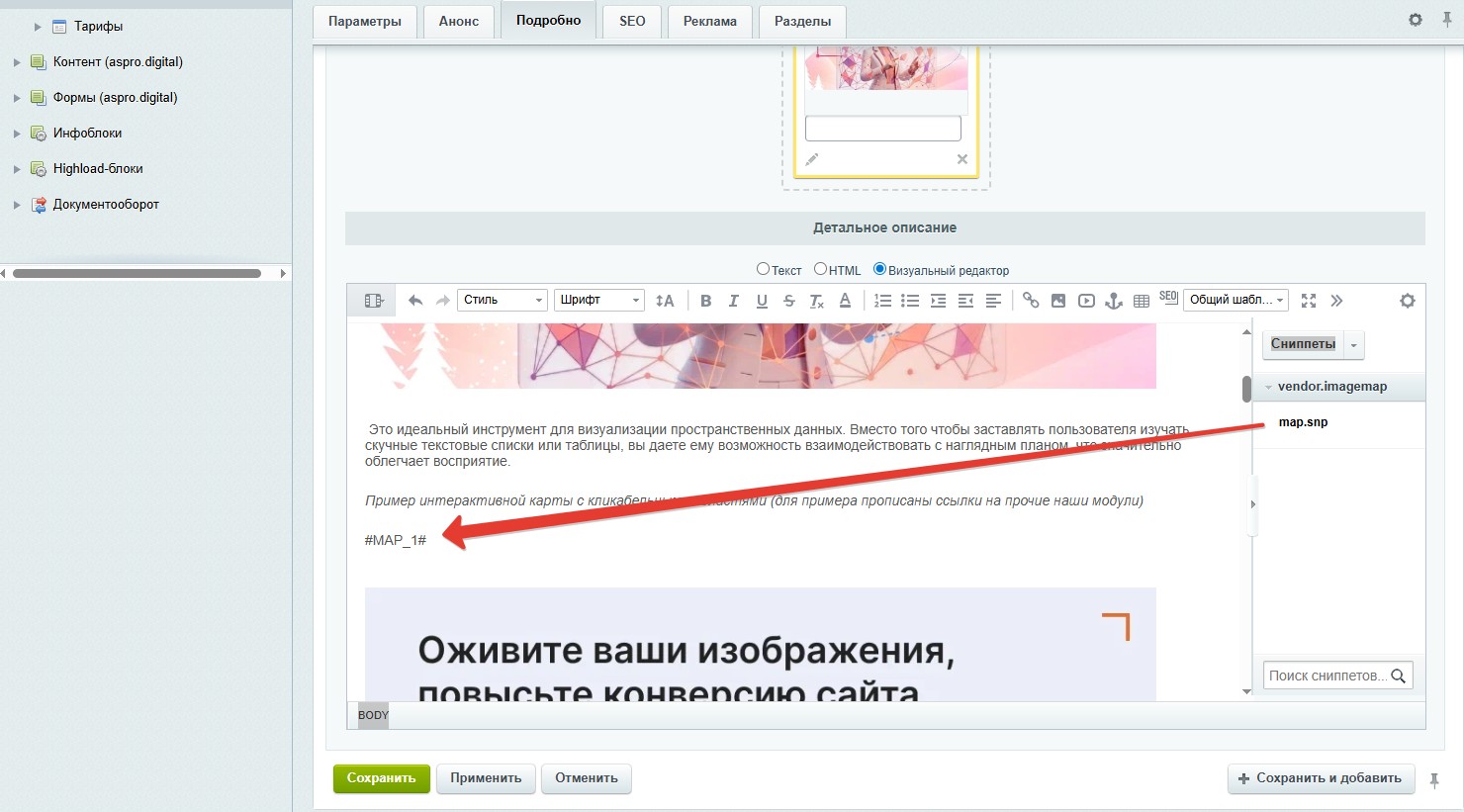Redo the editor action
Image resolution: width=1464 pixels, height=812 pixels.
(443, 301)
